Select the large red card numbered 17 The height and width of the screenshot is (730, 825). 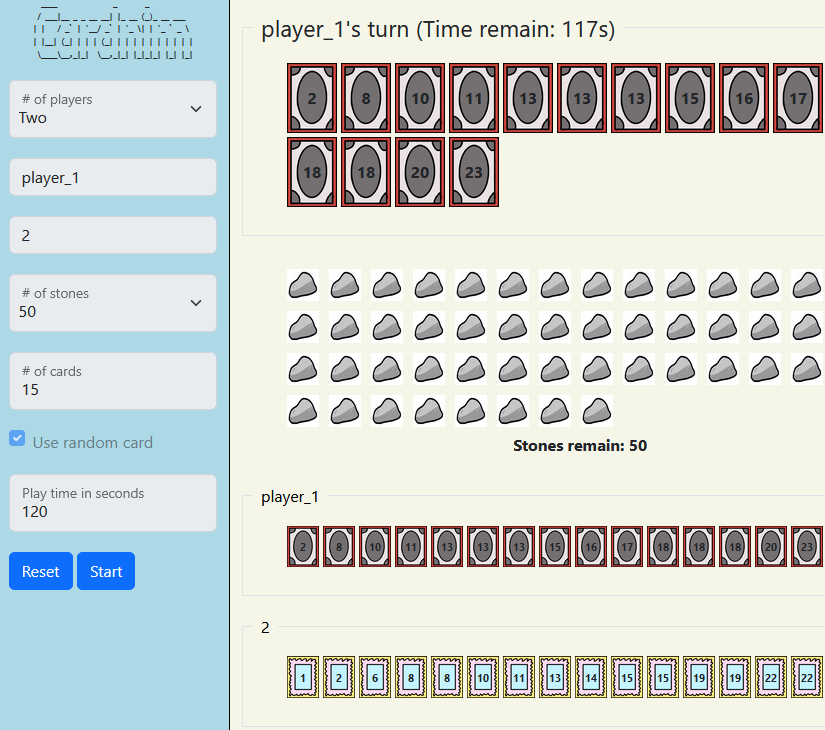(x=797, y=99)
